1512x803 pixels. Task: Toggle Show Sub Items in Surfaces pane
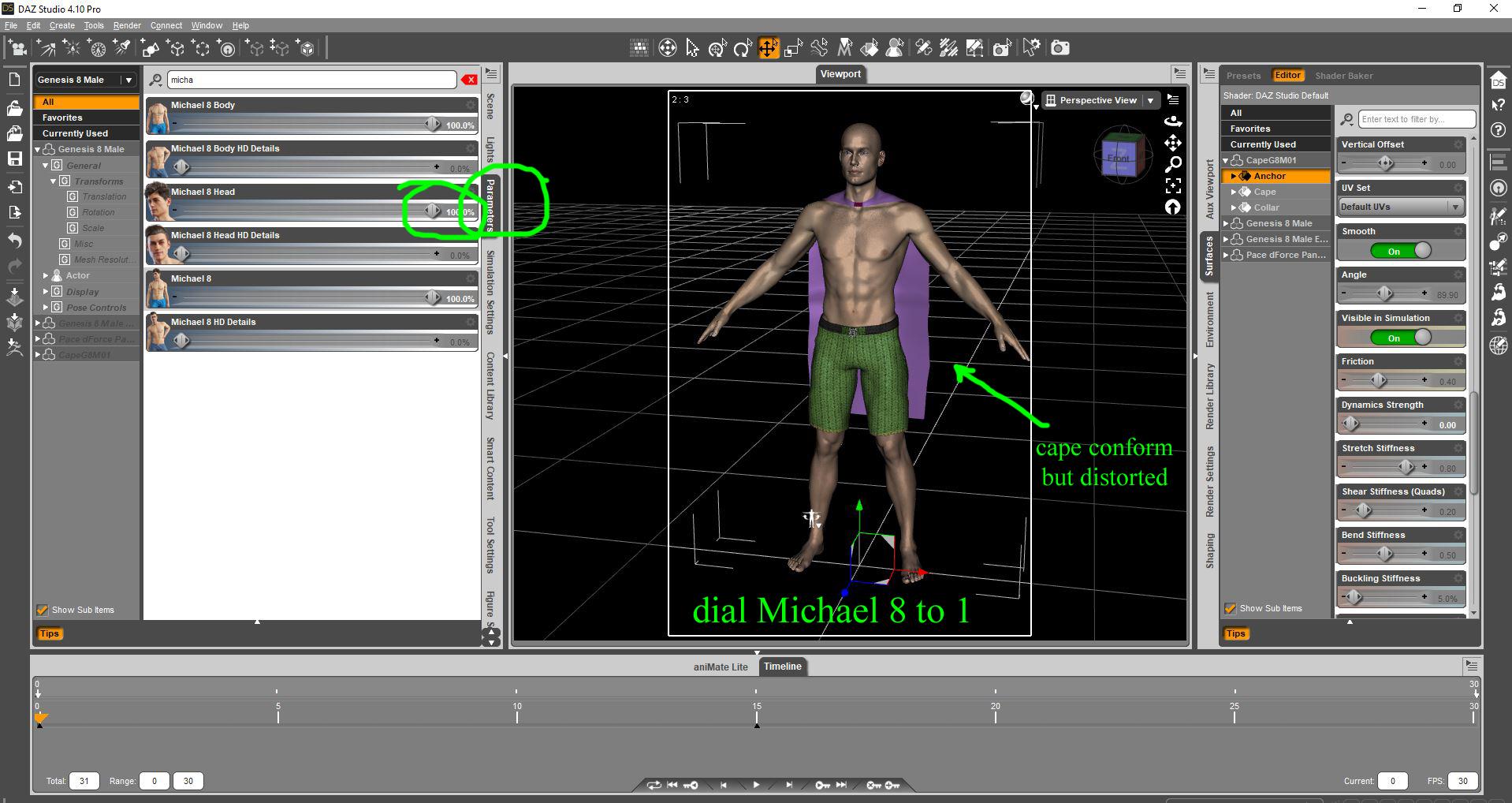pyautogui.click(x=1230, y=608)
